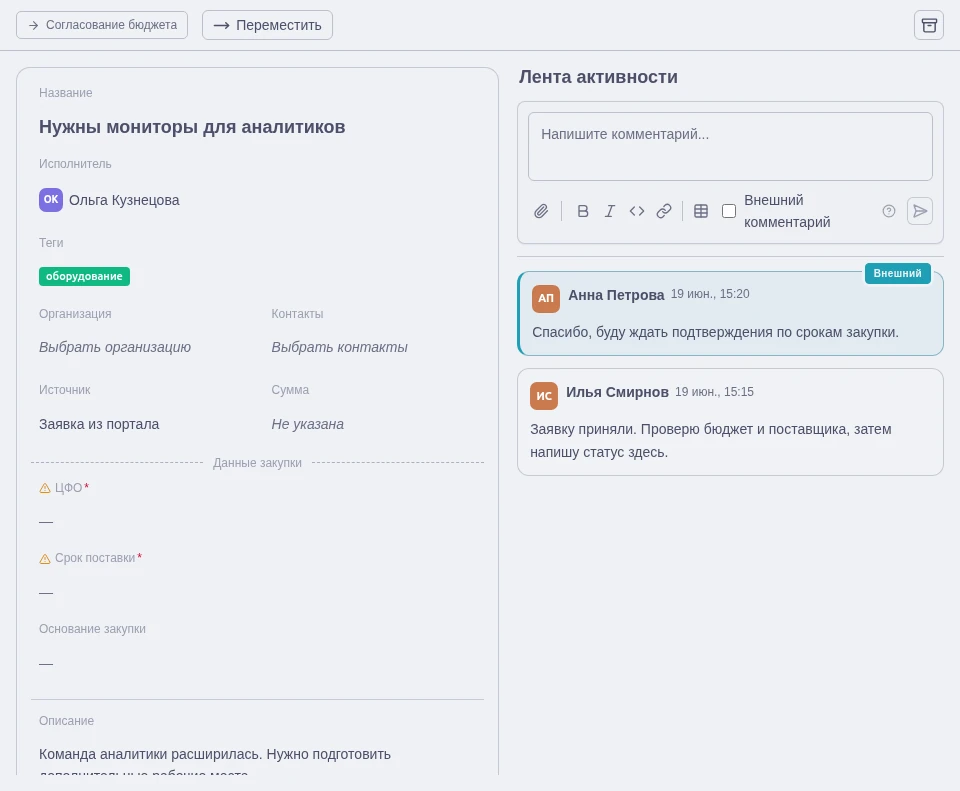This screenshot has height=791, width=960.
Task: Focus the Напишите комментарий text box
Action: tap(730, 146)
